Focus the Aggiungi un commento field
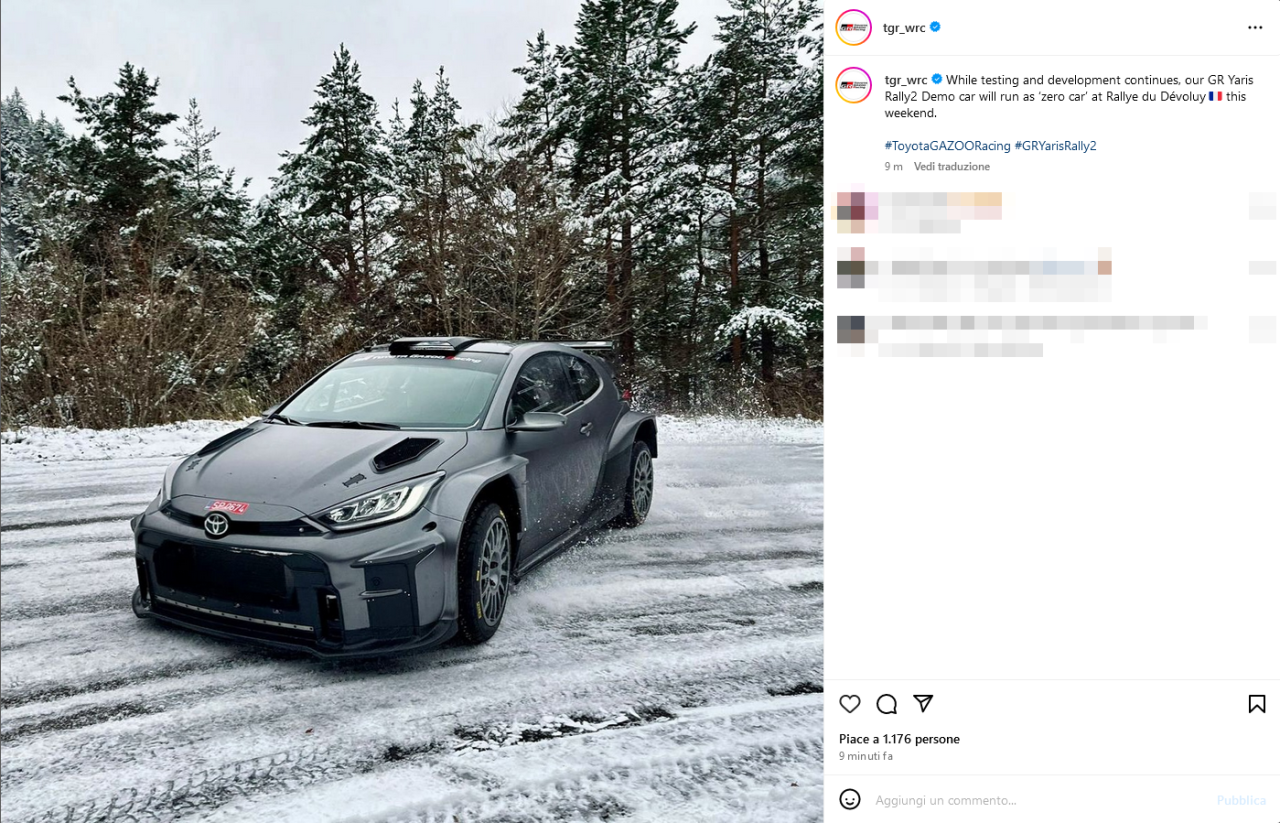This screenshot has height=823, width=1280. (x=1040, y=800)
